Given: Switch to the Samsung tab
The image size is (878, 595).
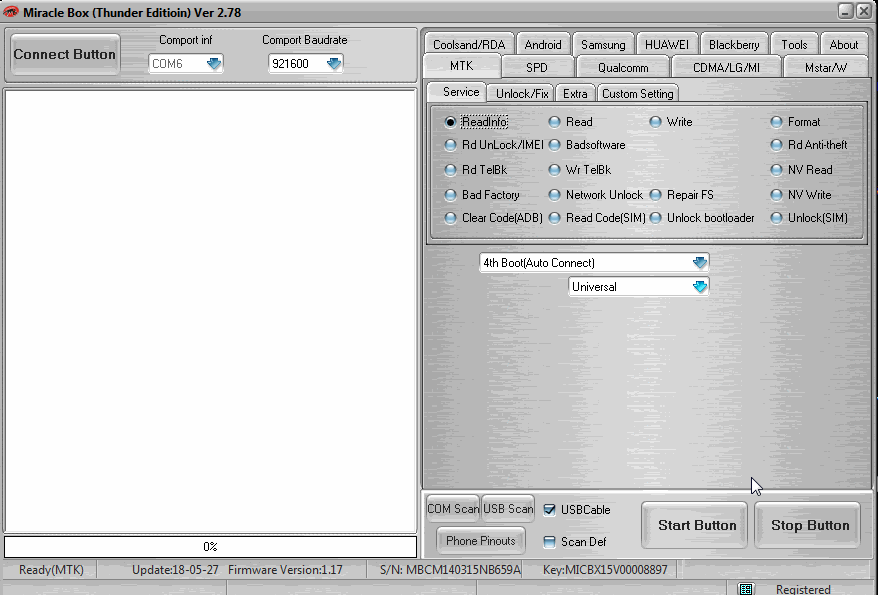Looking at the screenshot, I should [603, 44].
